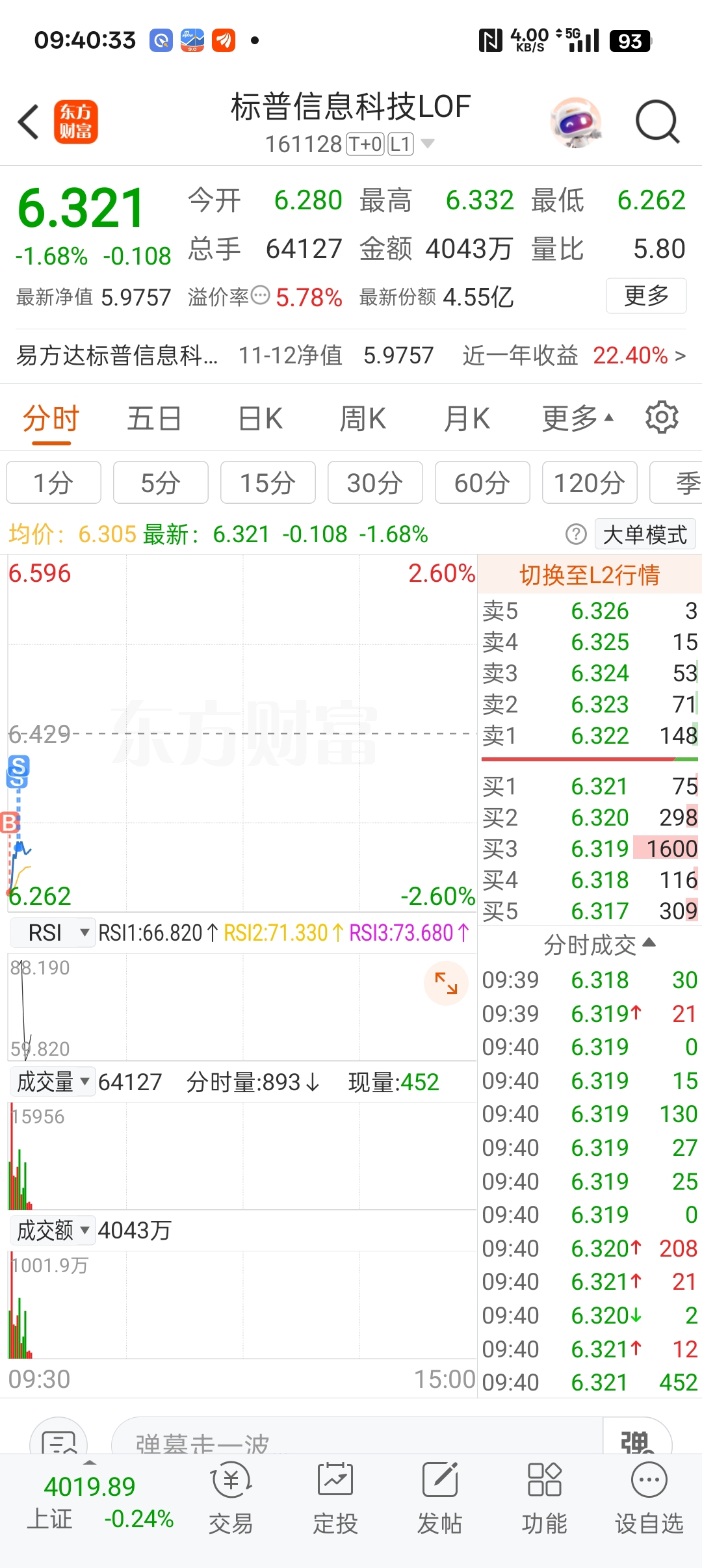The image size is (702, 1568).
Task: Click the 更多 button beside 最新份额
Action: tap(646, 296)
